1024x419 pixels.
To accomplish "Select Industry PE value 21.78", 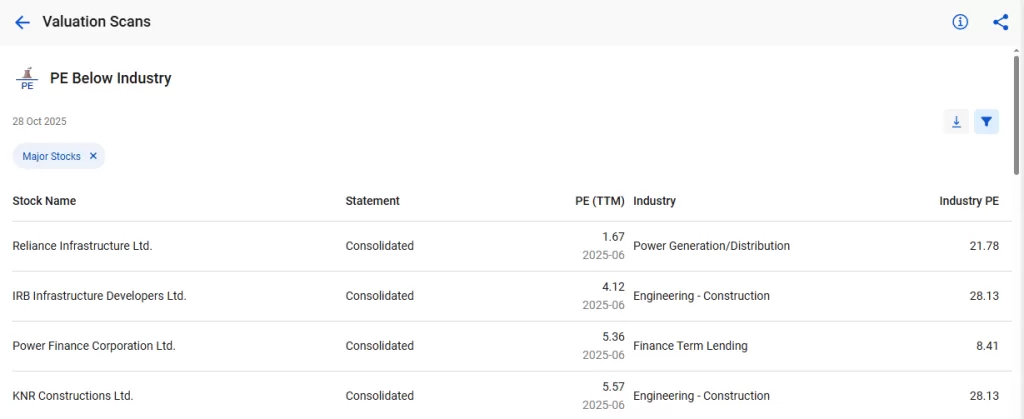I will (984, 246).
